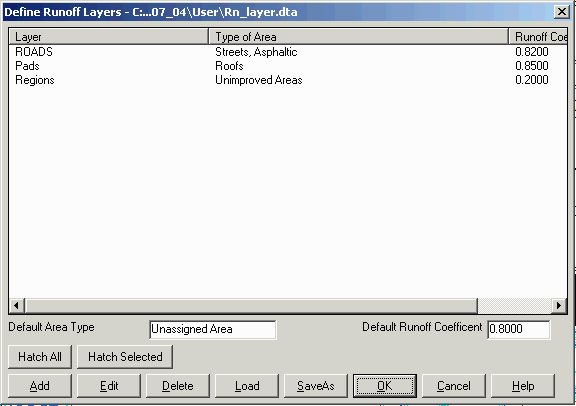This screenshot has width=576, height=406.
Task: Click the Hatch Selected button
Action: pyautogui.click(x=125, y=357)
